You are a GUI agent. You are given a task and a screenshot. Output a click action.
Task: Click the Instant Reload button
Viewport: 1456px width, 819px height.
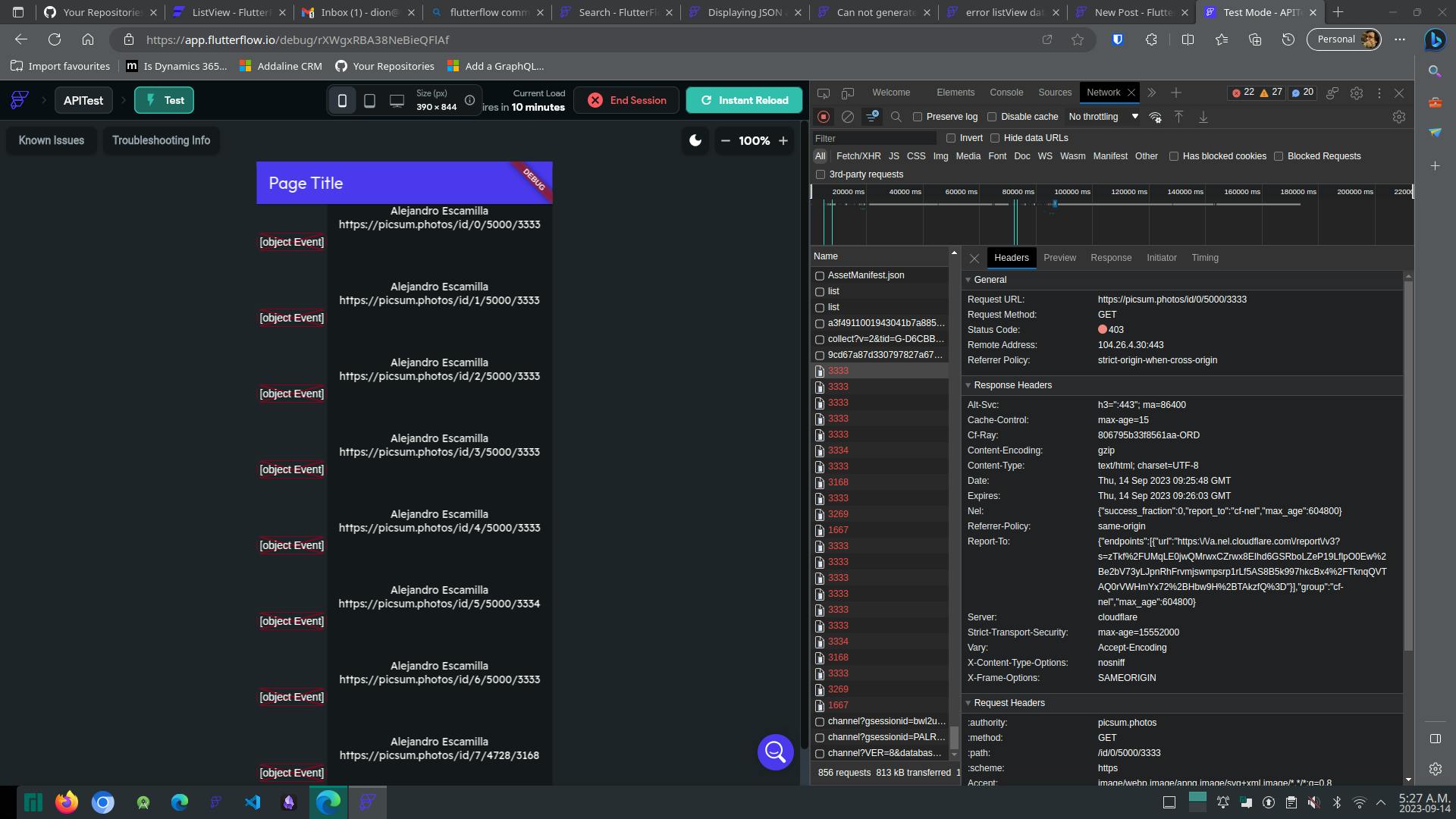click(x=744, y=100)
